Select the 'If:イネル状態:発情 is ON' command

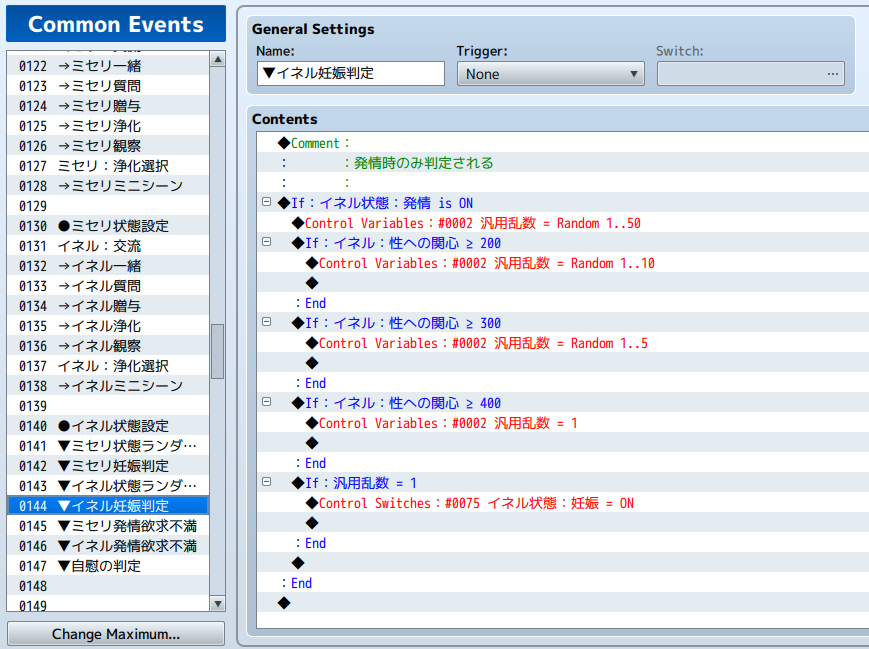click(x=563, y=203)
